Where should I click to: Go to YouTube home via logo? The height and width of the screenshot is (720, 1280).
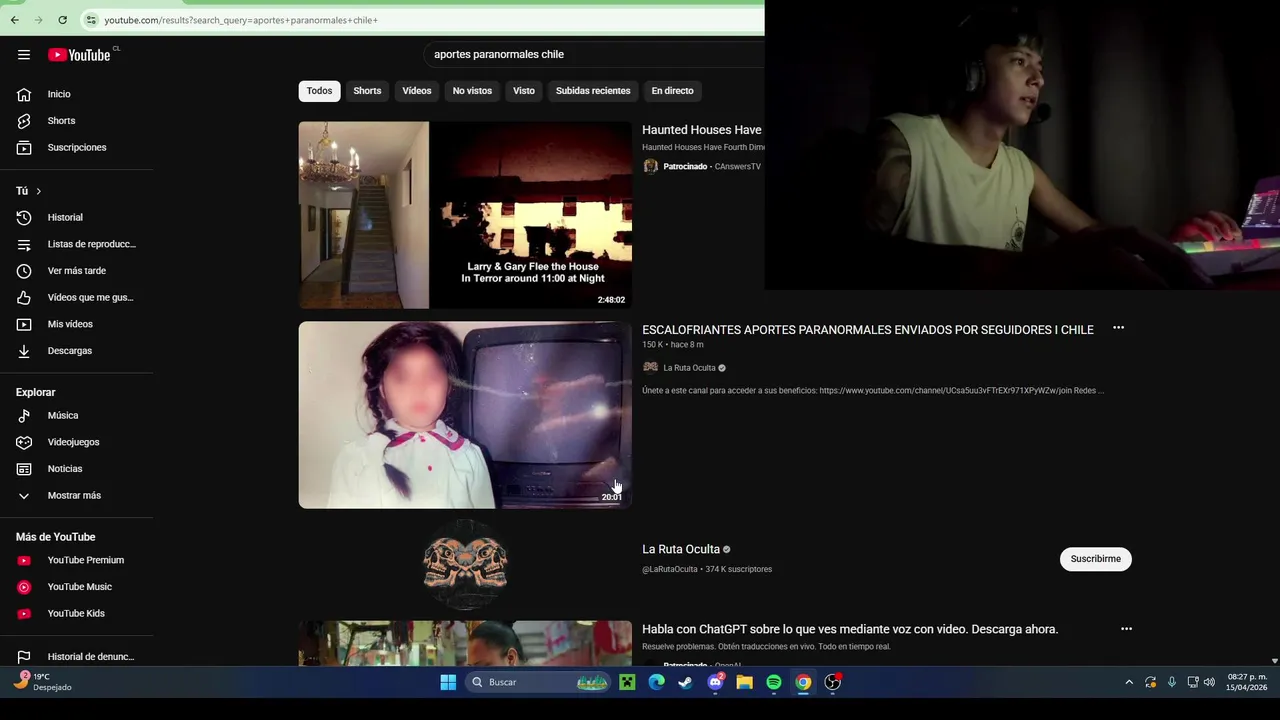[x=79, y=55]
